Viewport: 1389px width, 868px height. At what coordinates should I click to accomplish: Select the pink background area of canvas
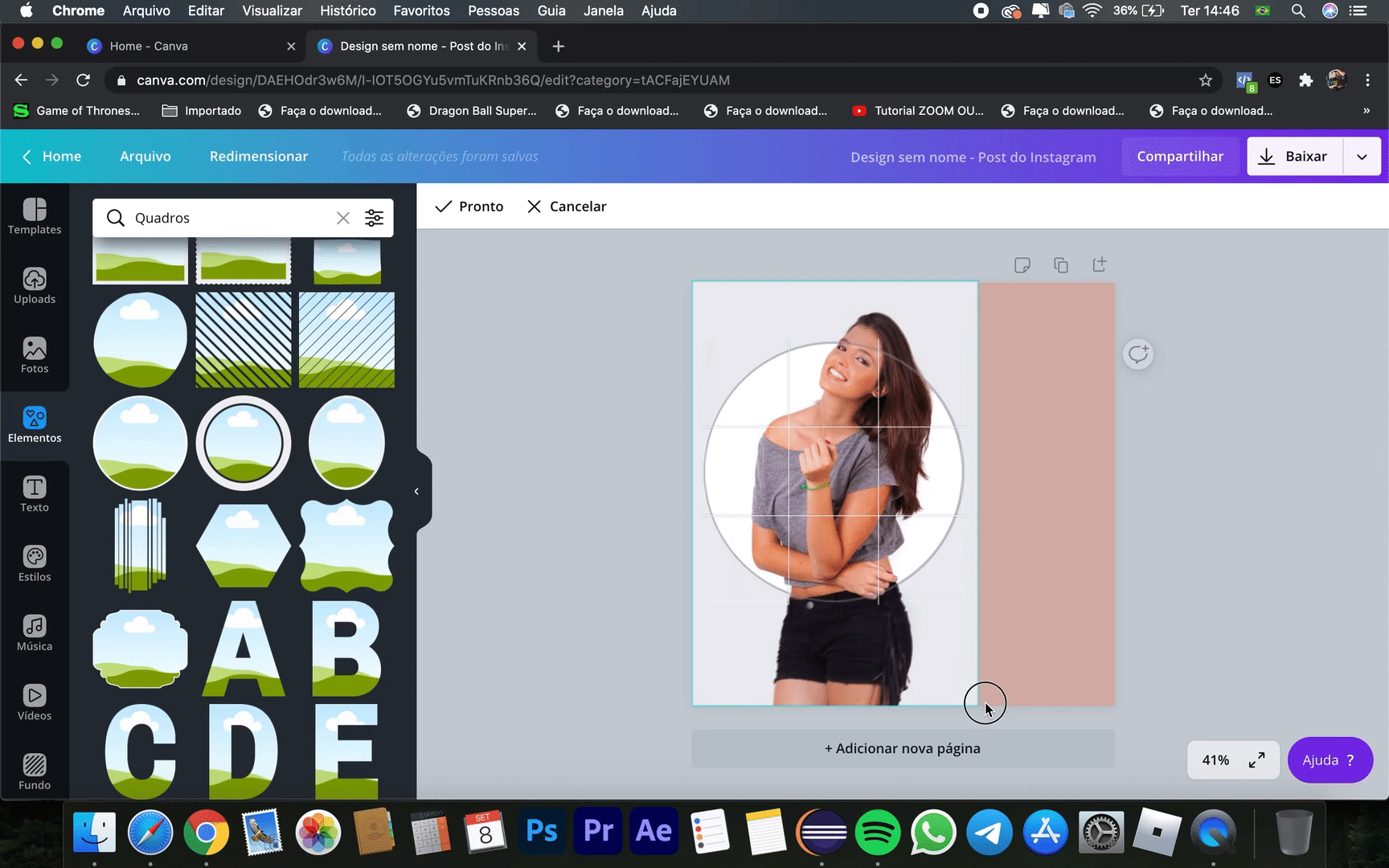pos(1047,493)
